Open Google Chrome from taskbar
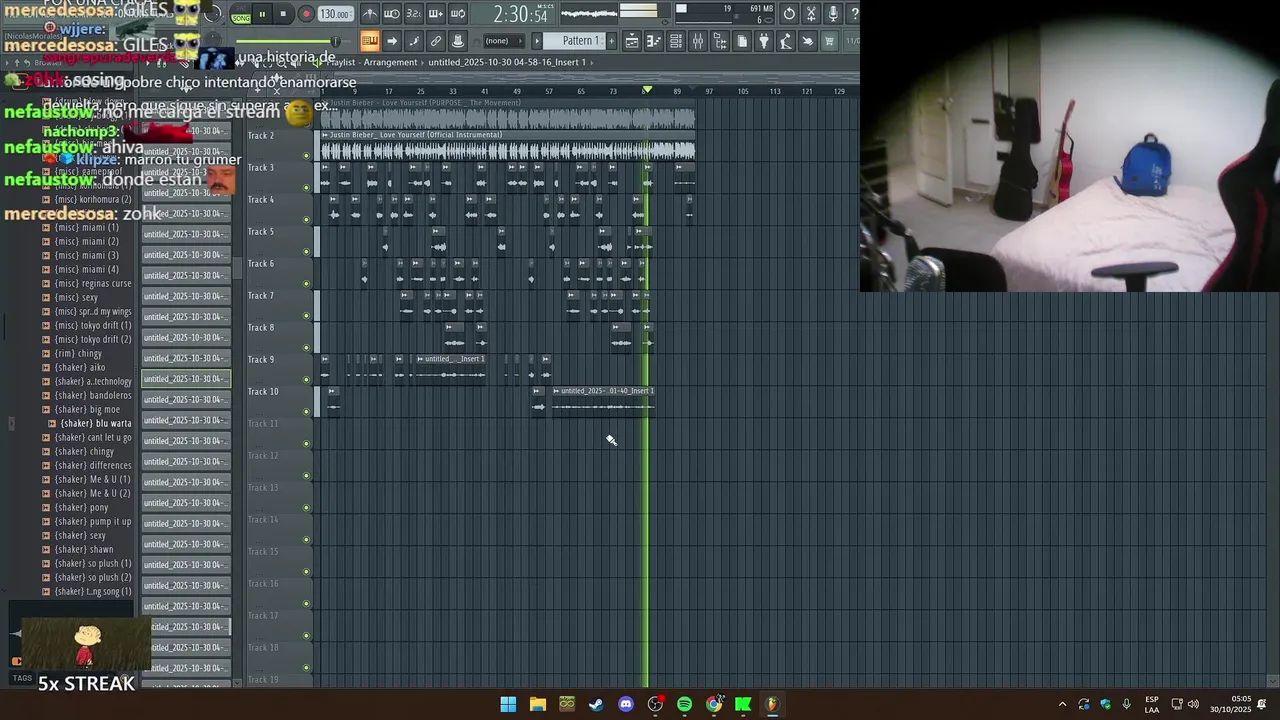The width and height of the screenshot is (1280, 720). (714, 704)
